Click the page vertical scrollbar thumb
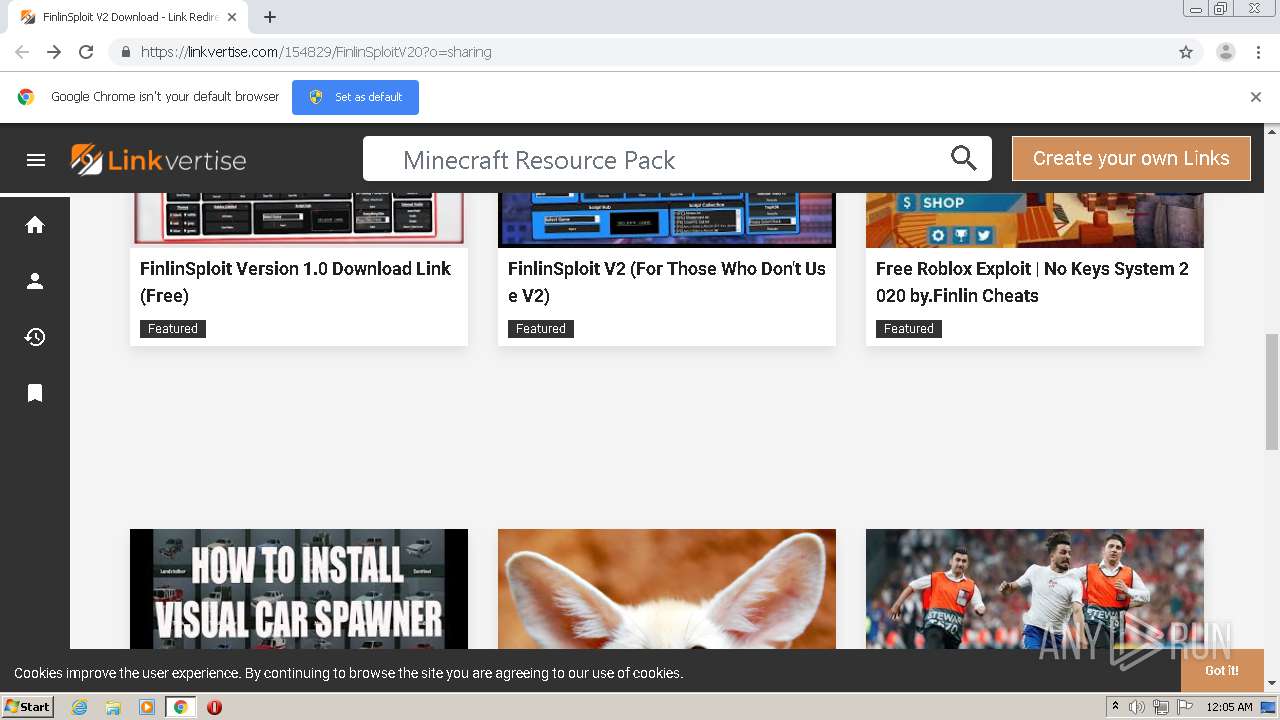Viewport: 1280px width, 720px height. [1272, 391]
